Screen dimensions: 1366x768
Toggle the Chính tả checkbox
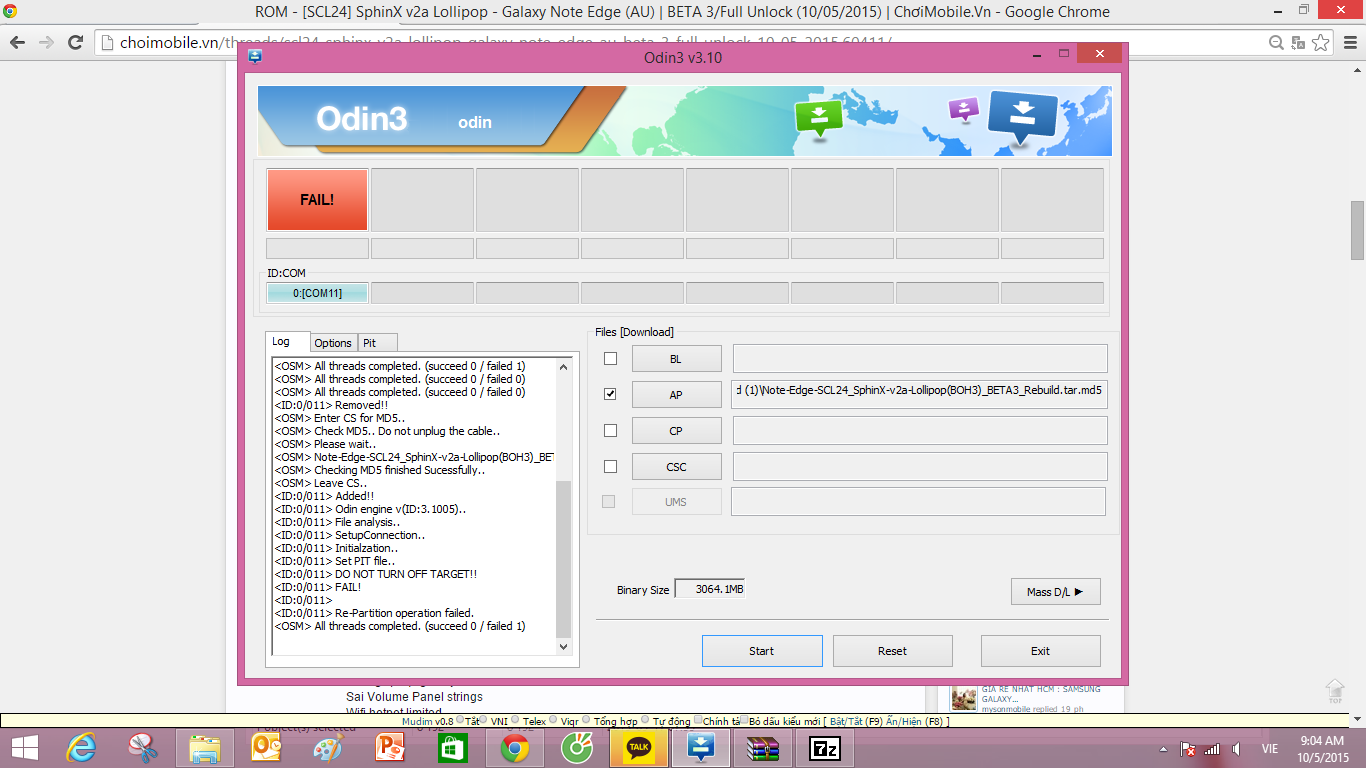tap(698, 720)
